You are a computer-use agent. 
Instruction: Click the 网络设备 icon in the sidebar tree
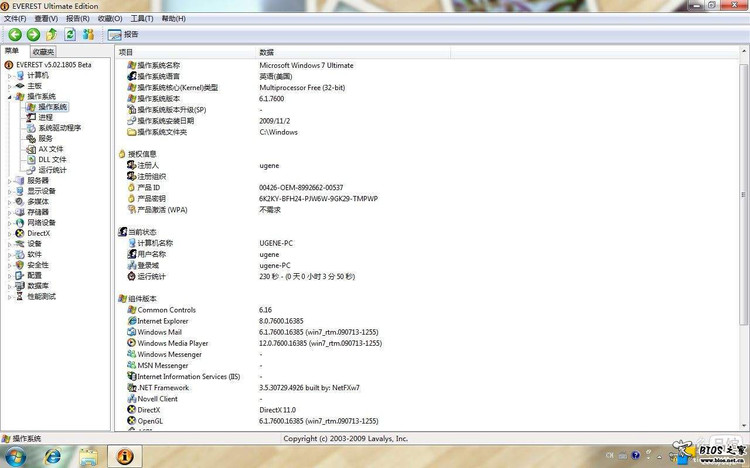point(20,223)
